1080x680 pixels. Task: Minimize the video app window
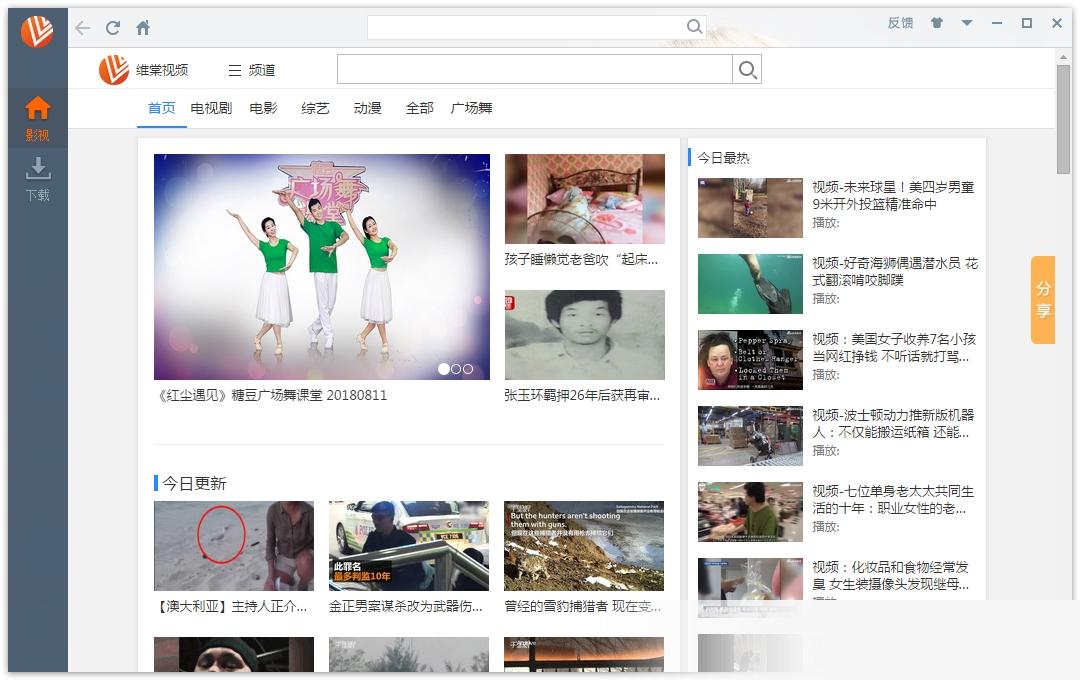tap(997, 23)
